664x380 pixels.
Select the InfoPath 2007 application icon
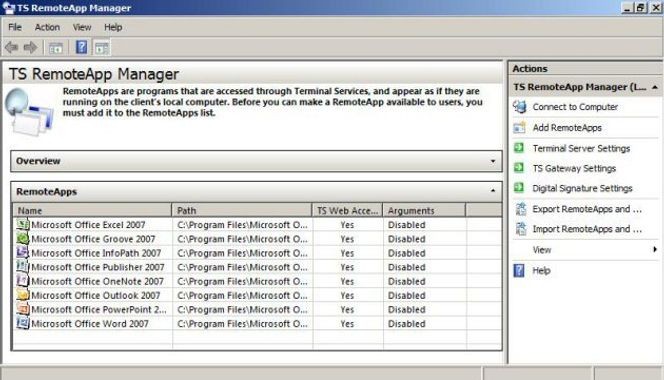[x=22, y=252]
